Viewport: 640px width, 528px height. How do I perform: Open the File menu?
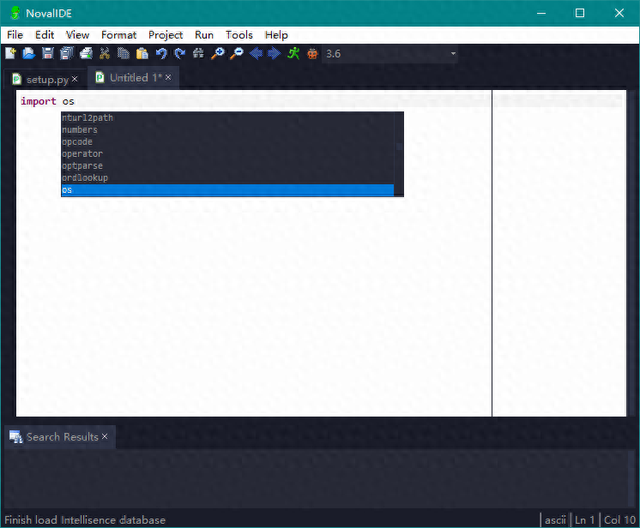click(15, 35)
